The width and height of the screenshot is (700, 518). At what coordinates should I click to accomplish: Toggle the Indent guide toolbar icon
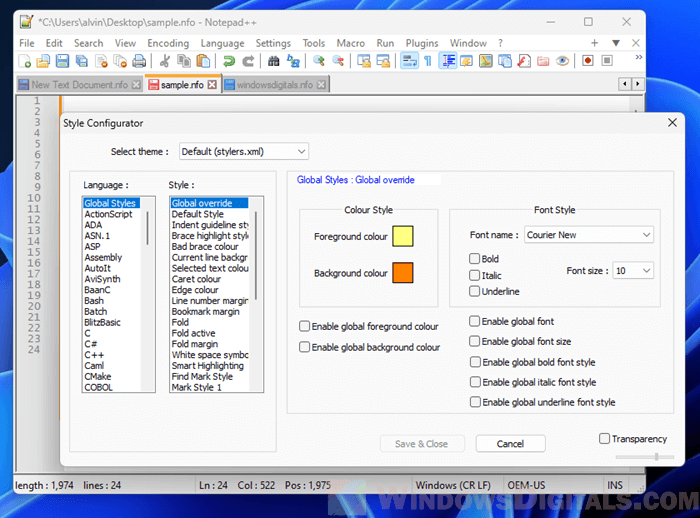click(448, 61)
